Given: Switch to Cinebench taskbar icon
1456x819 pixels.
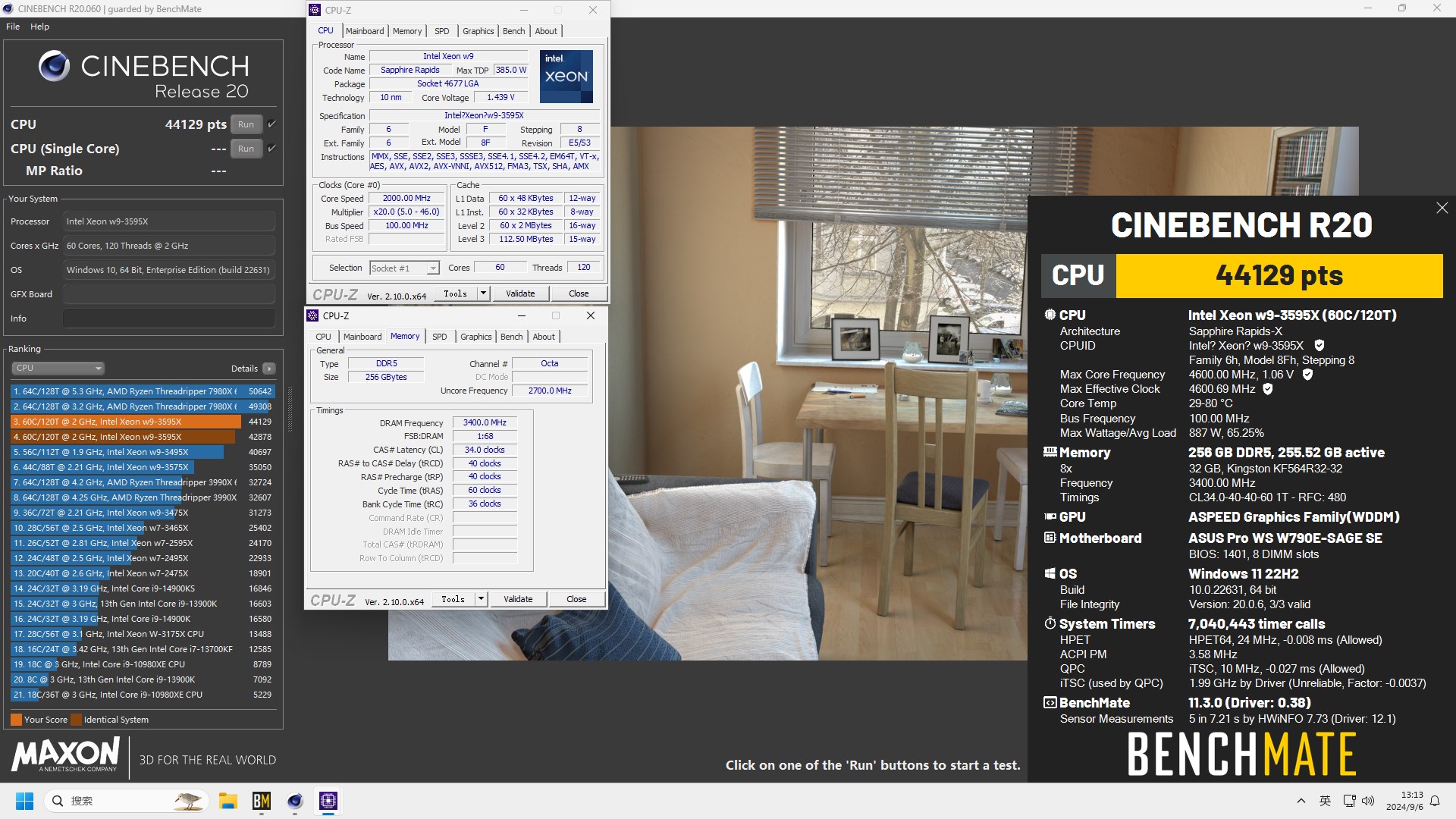Looking at the screenshot, I should [295, 801].
